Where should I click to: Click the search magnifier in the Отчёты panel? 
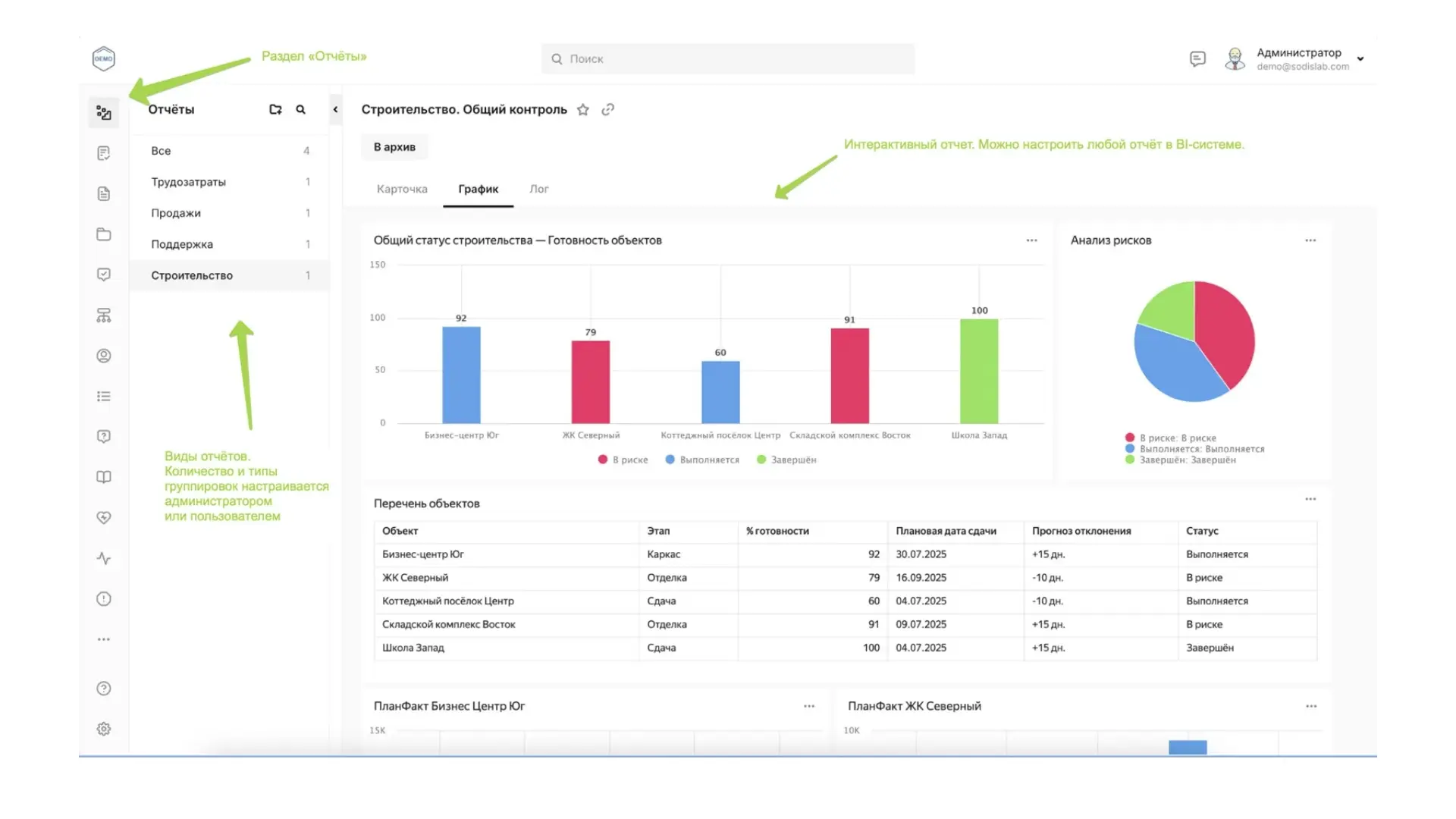pyautogui.click(x=300, y=109)
